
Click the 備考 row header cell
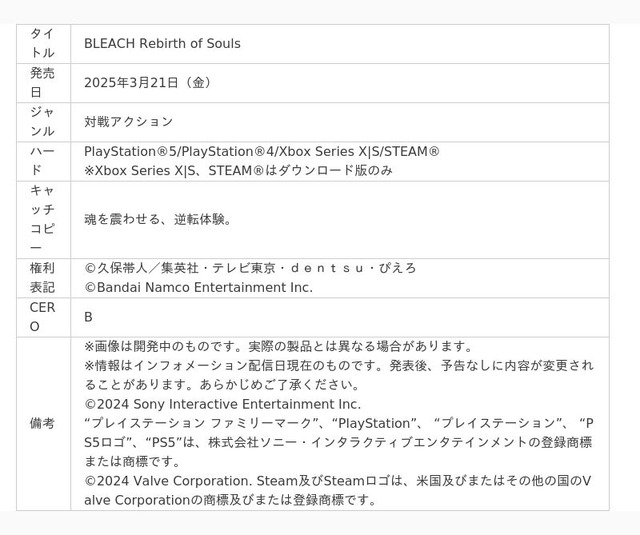point(43,424)
